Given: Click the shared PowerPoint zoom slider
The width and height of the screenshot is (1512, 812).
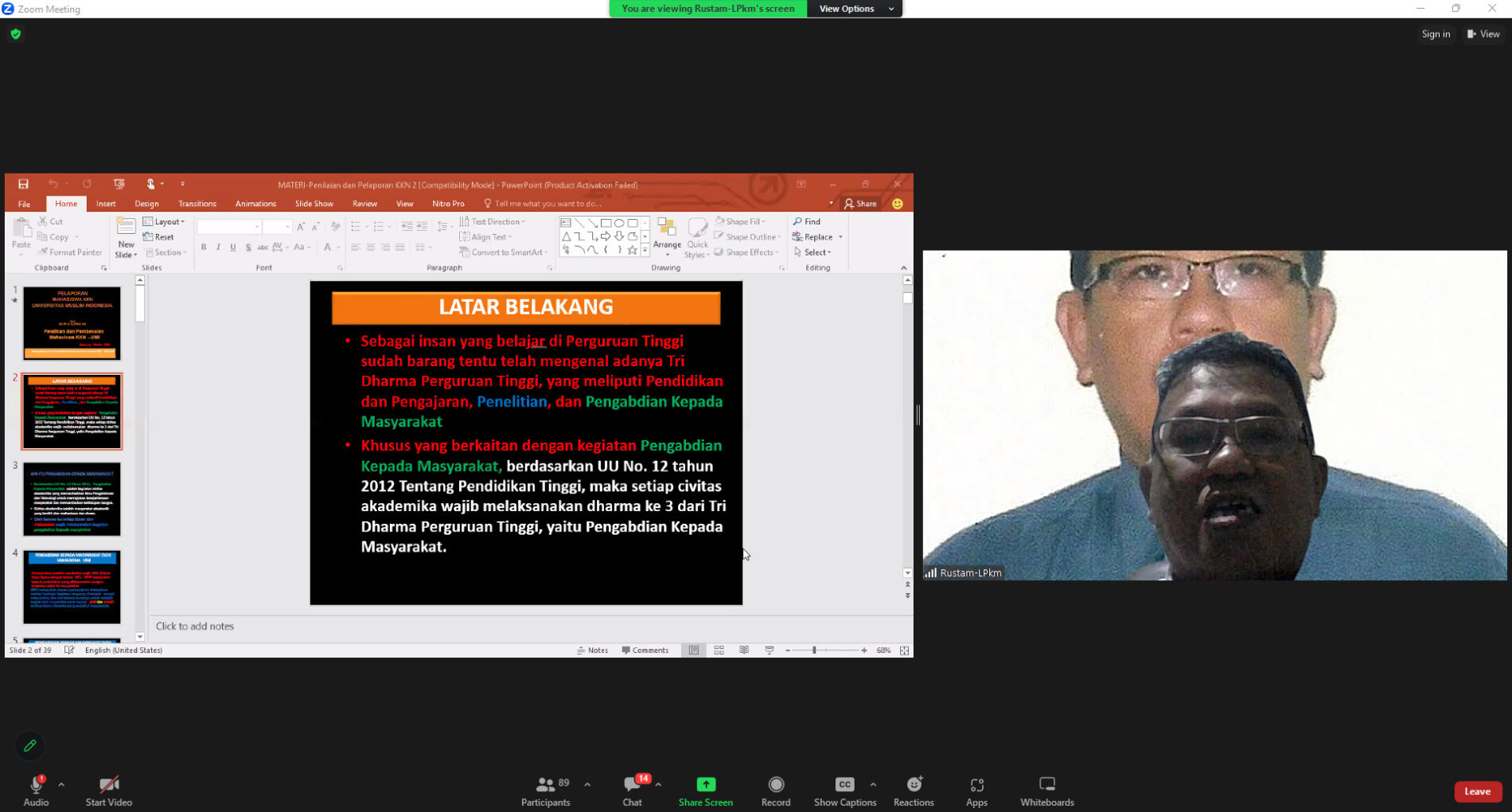Looking at the screenshot, I should pyautogui.click(x=814, y=650).
